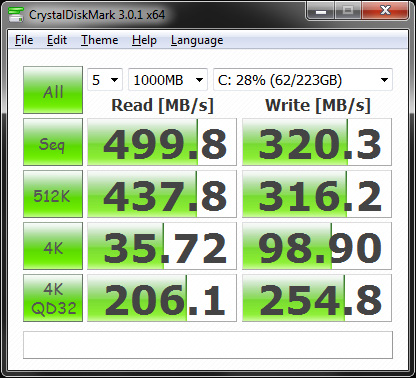Click the 4K read result 35.72
Screen dimensions: 416x378
pos(162,246)
